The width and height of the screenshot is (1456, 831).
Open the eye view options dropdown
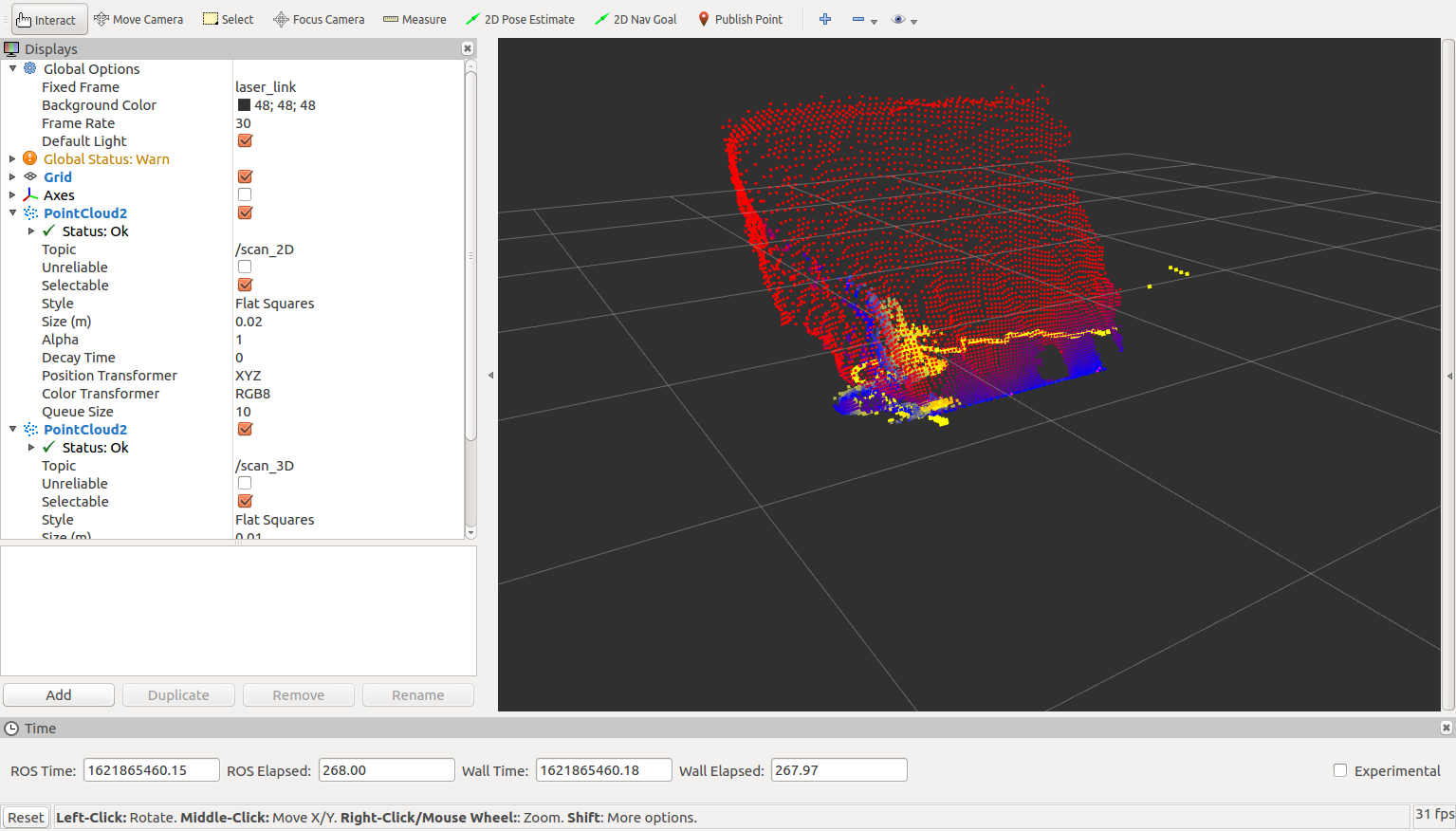coord(904,20)
